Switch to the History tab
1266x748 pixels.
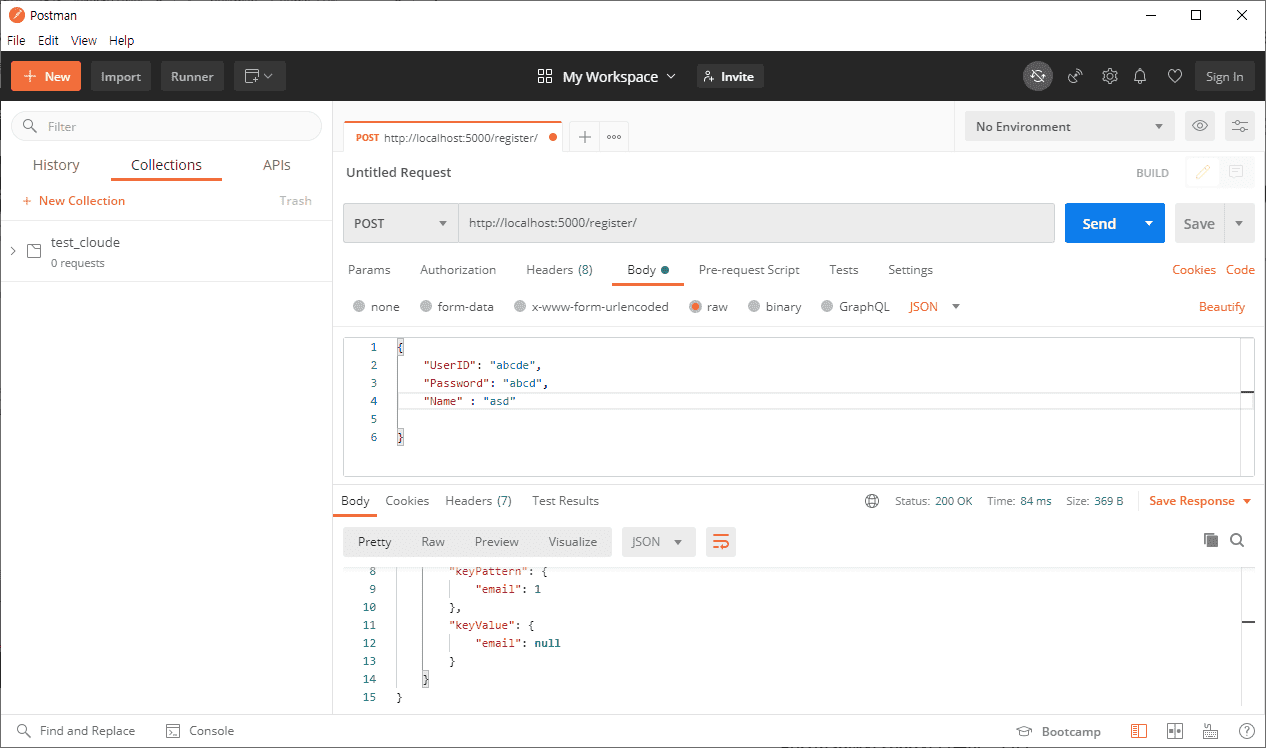(x=56, y=165)
